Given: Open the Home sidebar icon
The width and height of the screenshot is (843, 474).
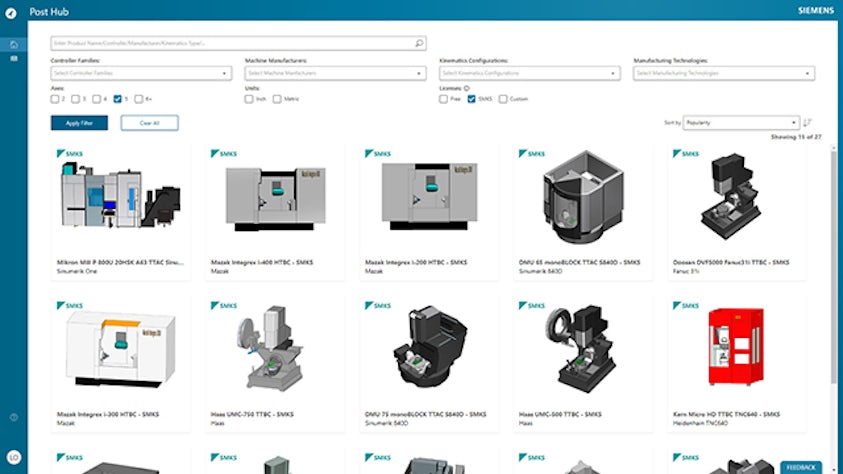Looking at the screenshot, I should 14,45.
